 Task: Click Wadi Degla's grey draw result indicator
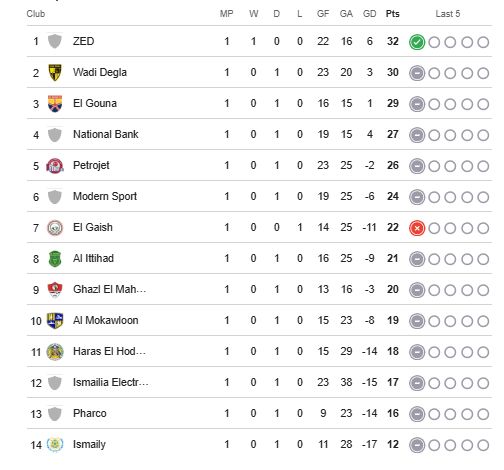point(417,73)
